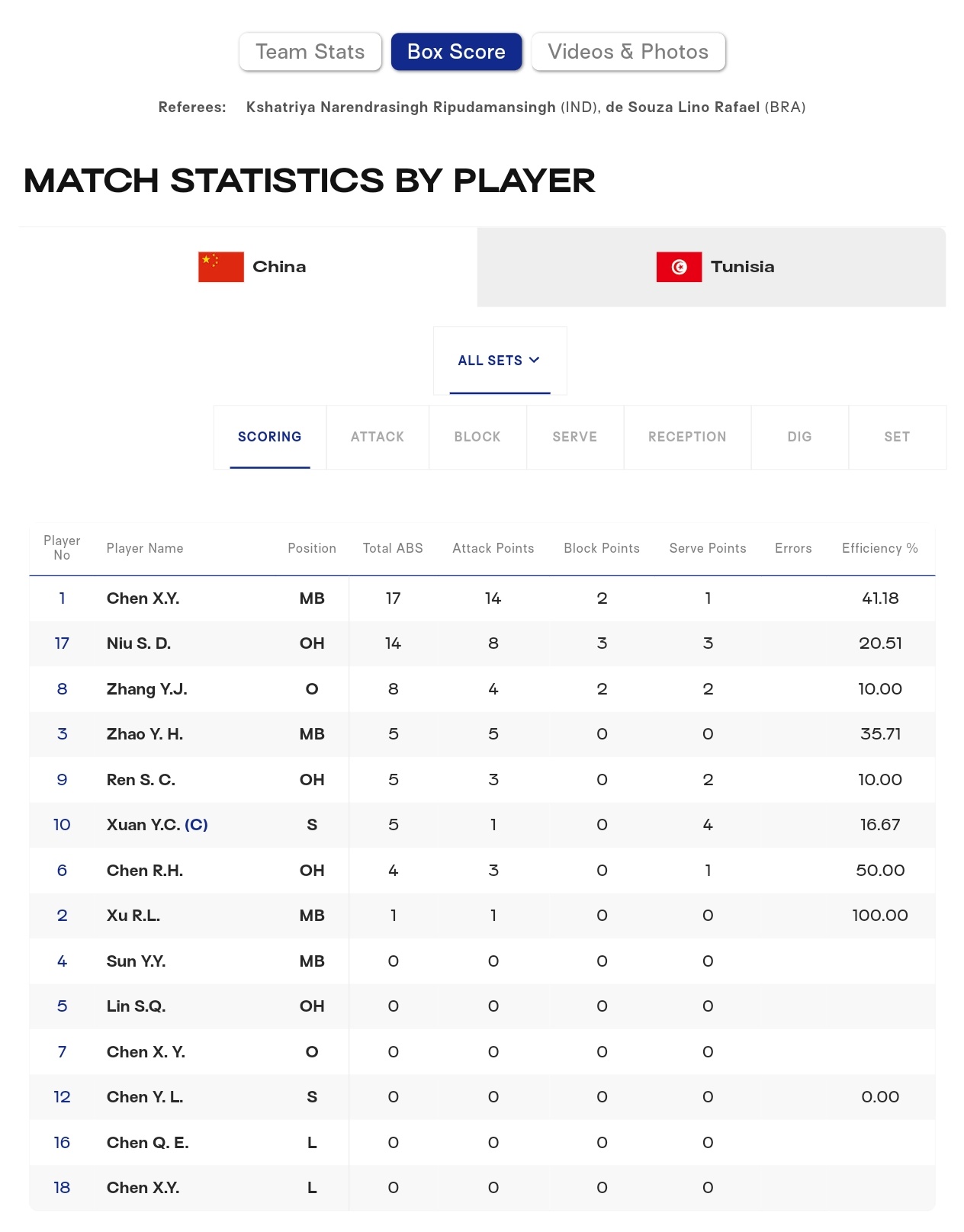Click the China flag icon
The height and width of the screenshot is (1232, 964).
point(221,267)
